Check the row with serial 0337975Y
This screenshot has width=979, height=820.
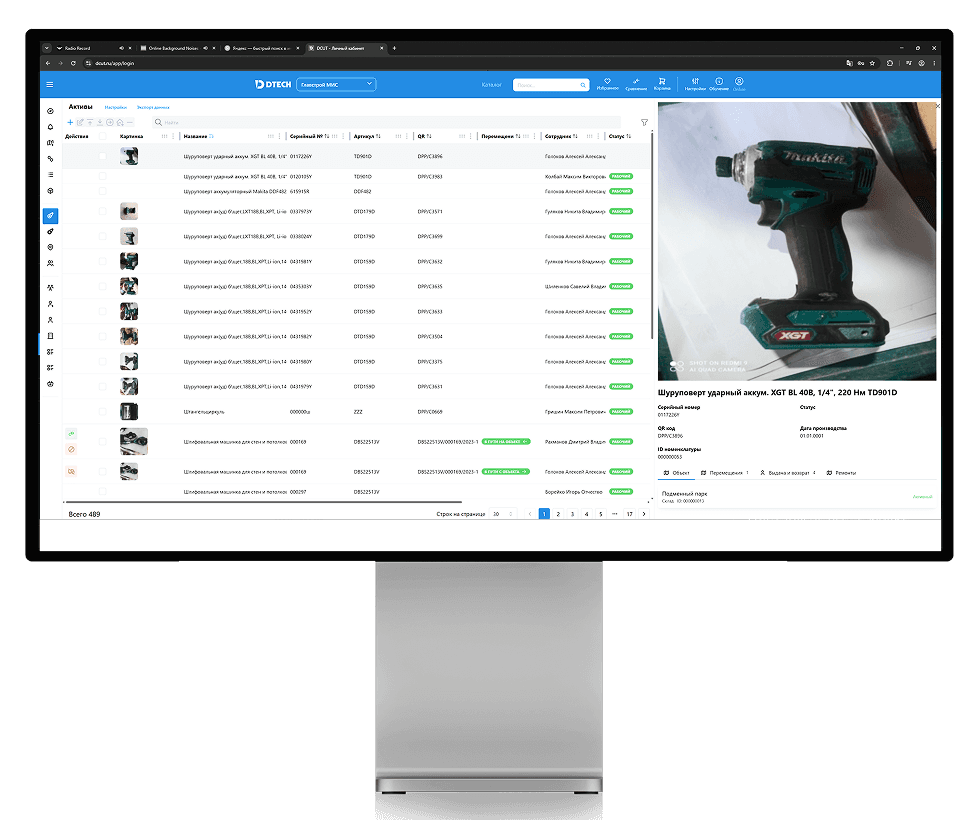point(102,212)
